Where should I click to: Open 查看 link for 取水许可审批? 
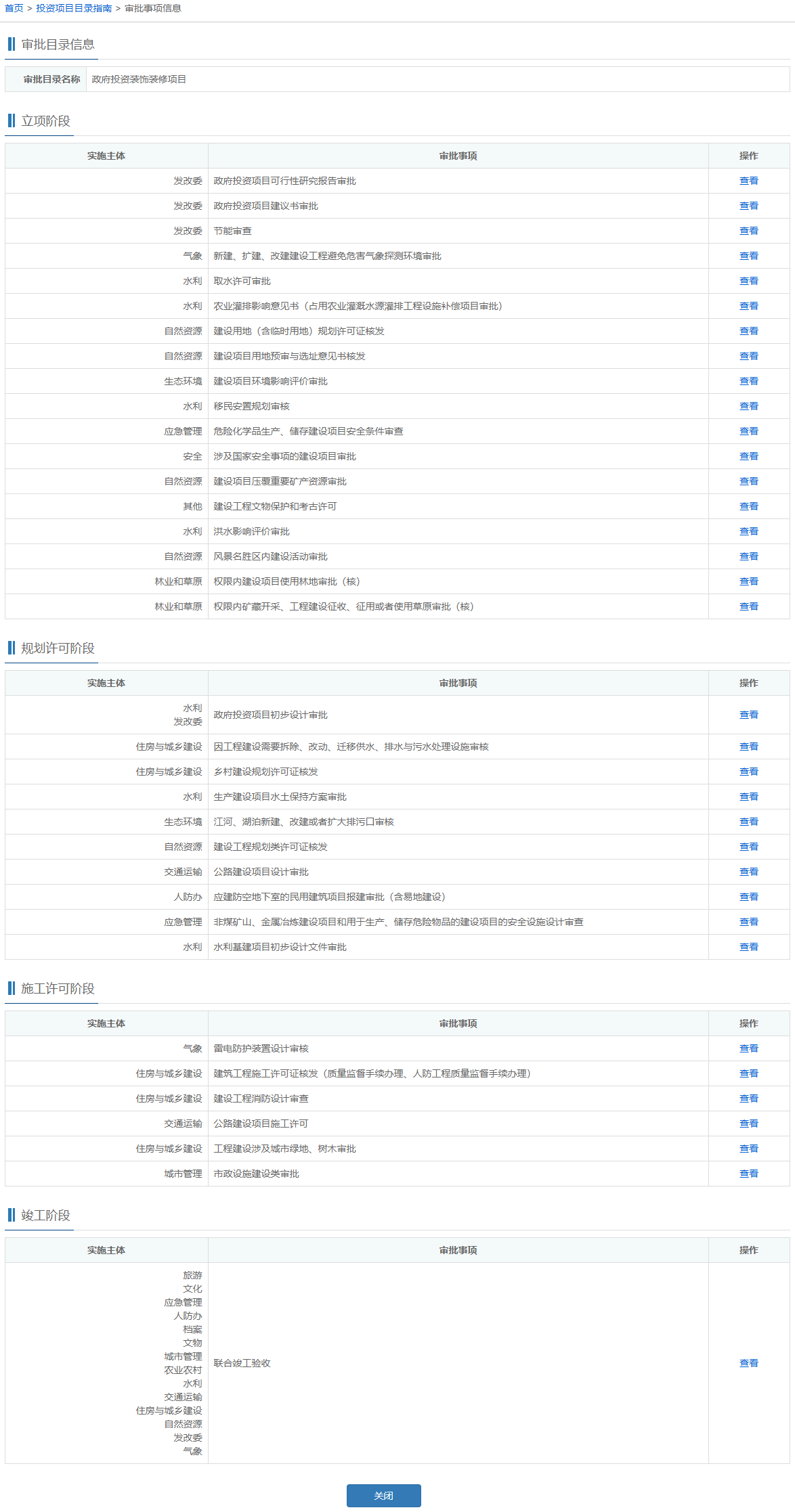(748, 281)
